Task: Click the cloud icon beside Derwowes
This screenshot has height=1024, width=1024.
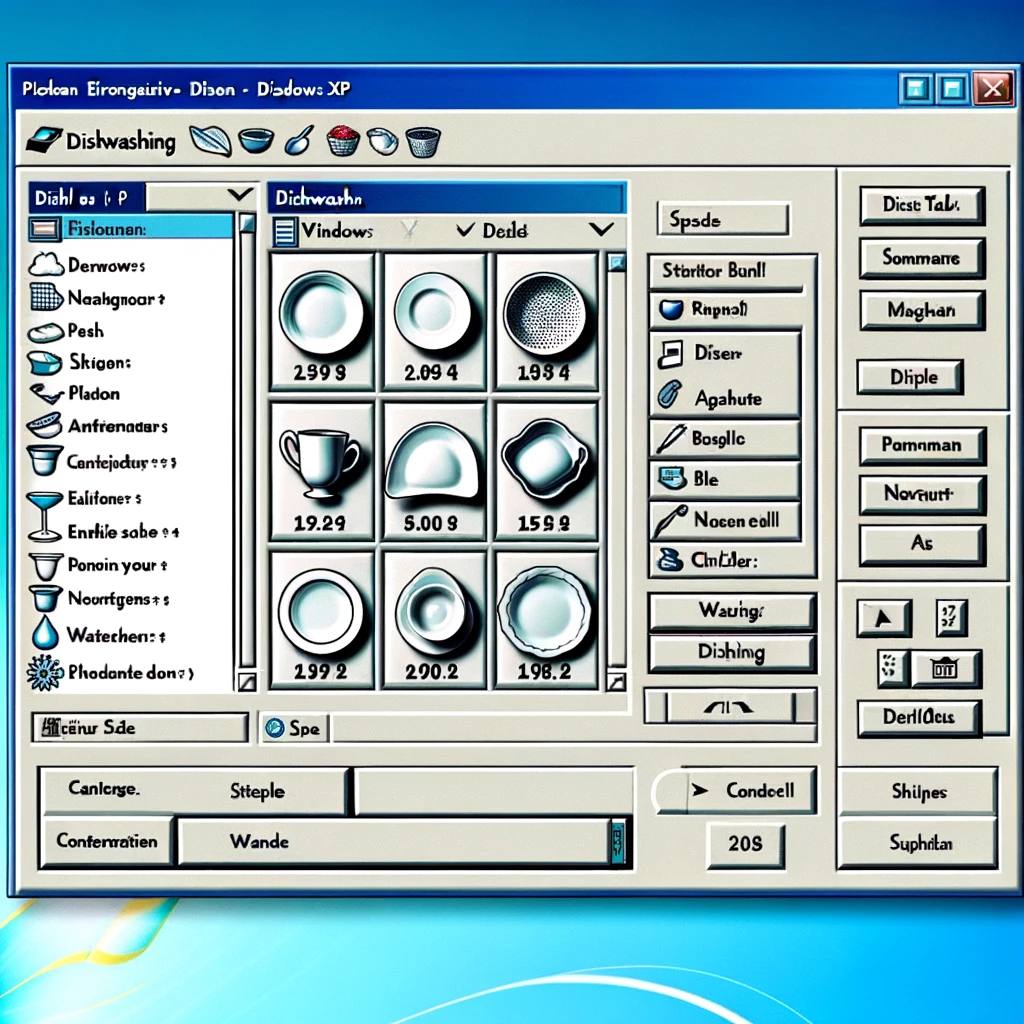Action: point(46,264)
